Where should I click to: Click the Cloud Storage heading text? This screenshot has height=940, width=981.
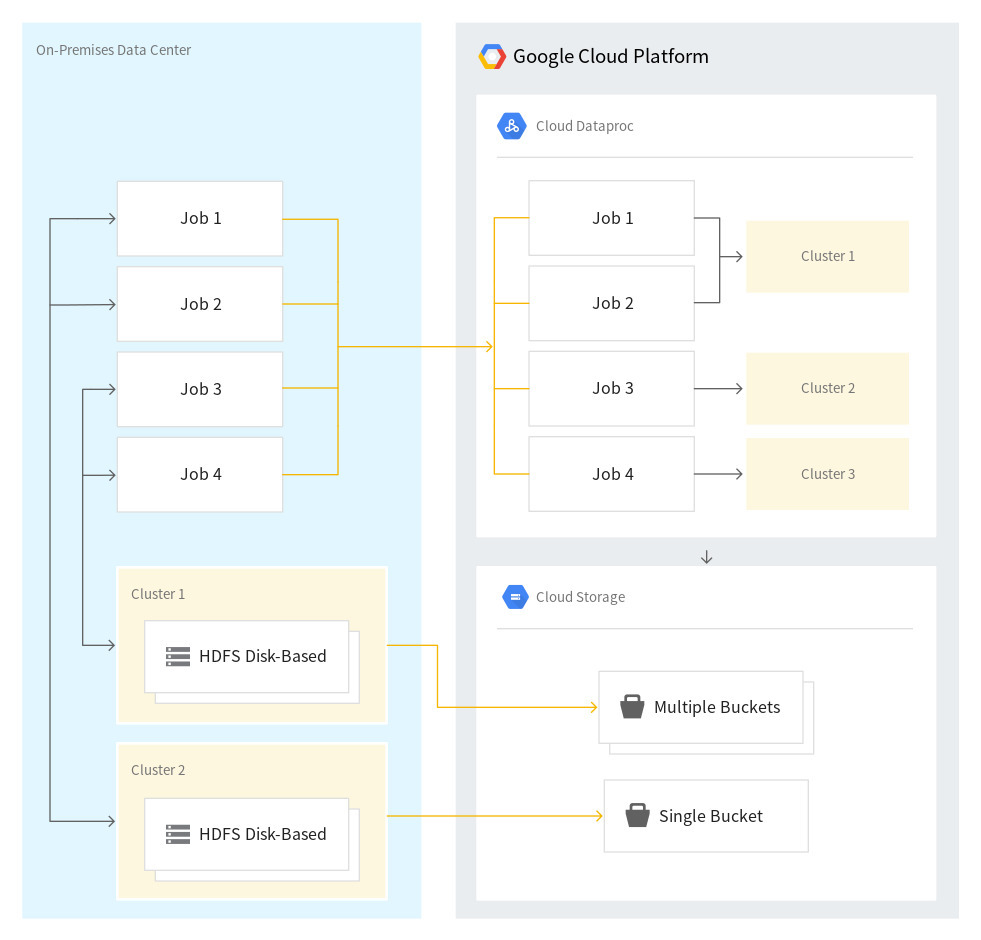point(580,597)
